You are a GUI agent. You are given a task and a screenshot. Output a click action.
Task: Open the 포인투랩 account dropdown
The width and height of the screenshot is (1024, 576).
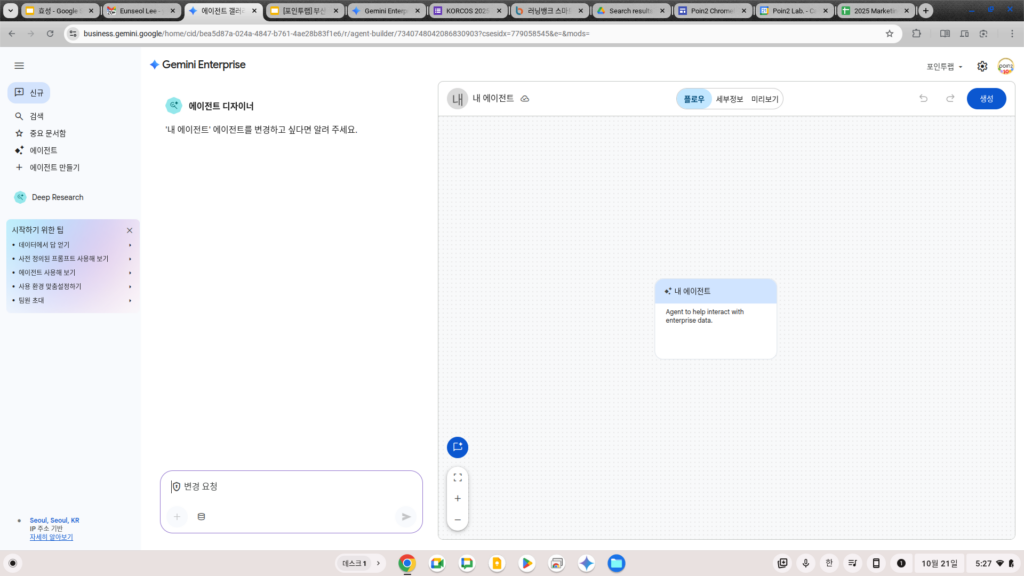point(945,67)
